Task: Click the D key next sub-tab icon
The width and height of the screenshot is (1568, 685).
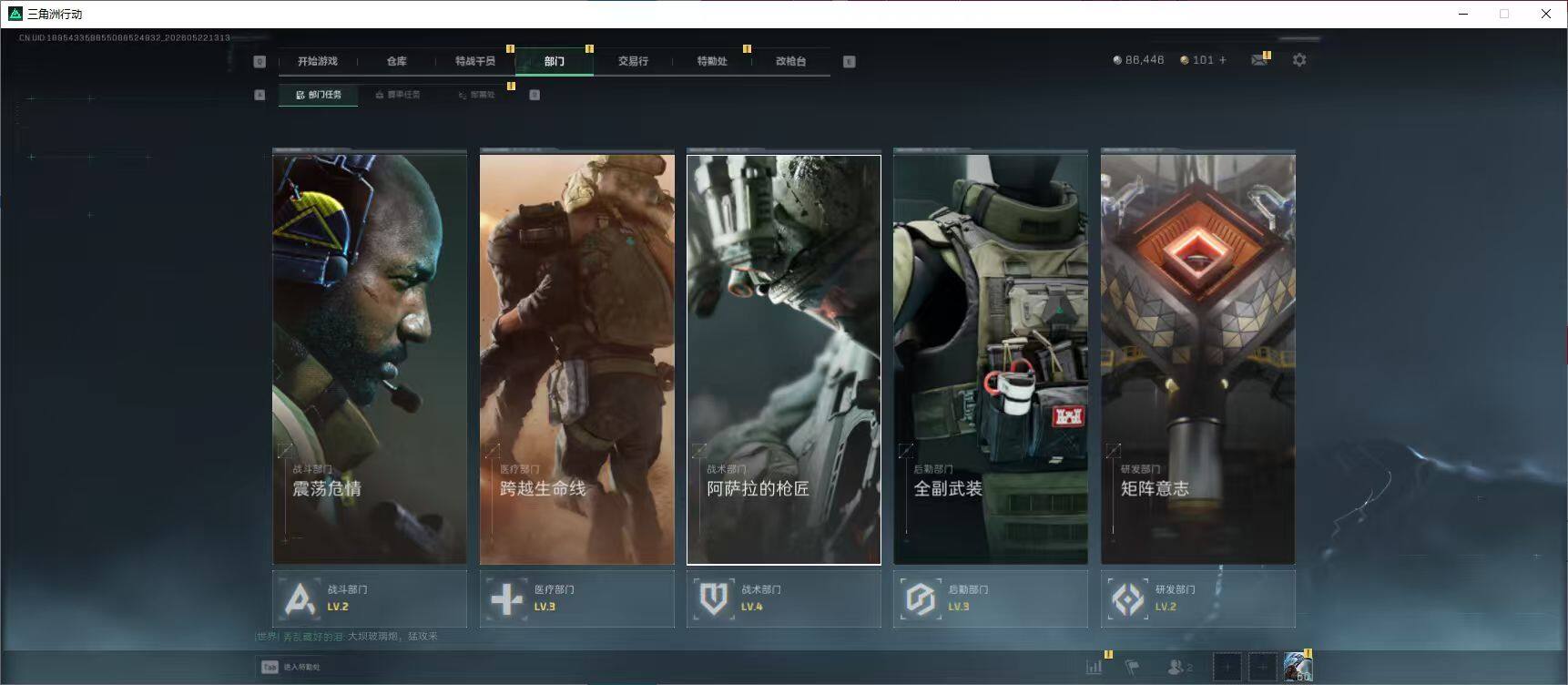Action: coord(535,95)
